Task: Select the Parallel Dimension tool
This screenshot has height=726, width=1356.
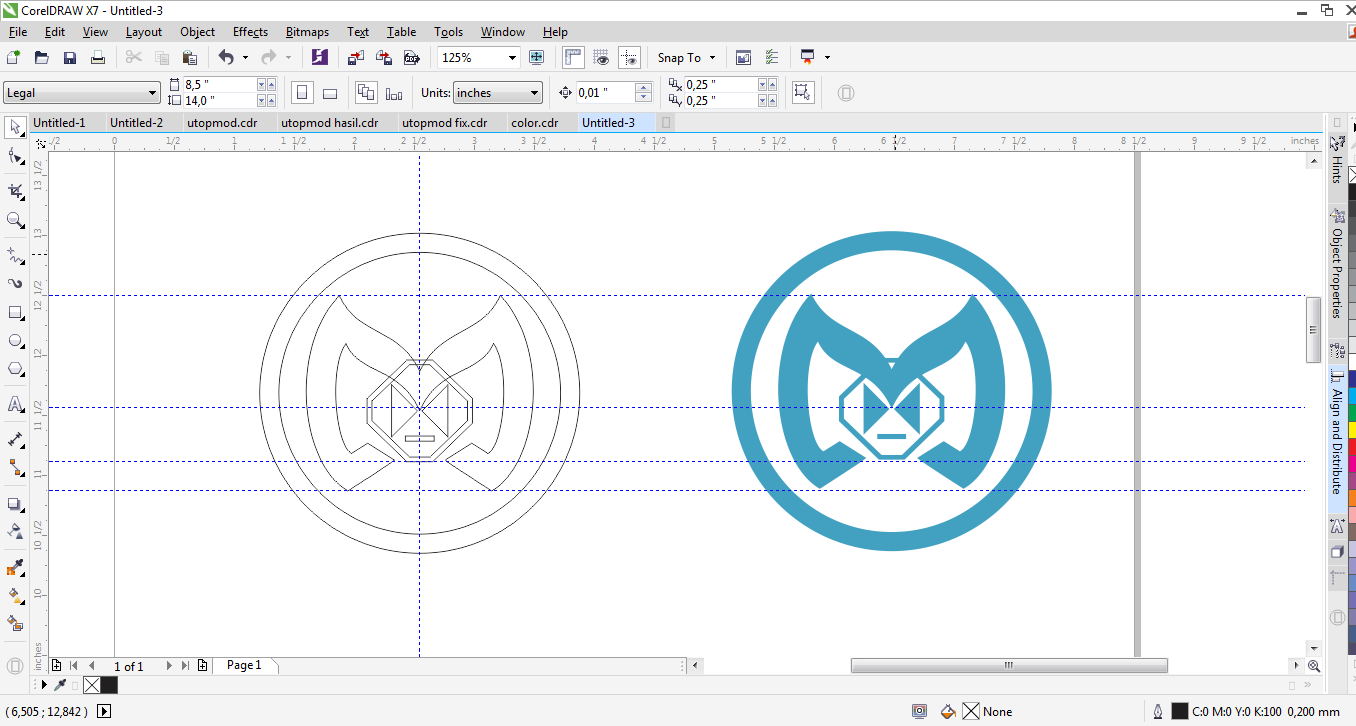Action: [x=15, y=439]
